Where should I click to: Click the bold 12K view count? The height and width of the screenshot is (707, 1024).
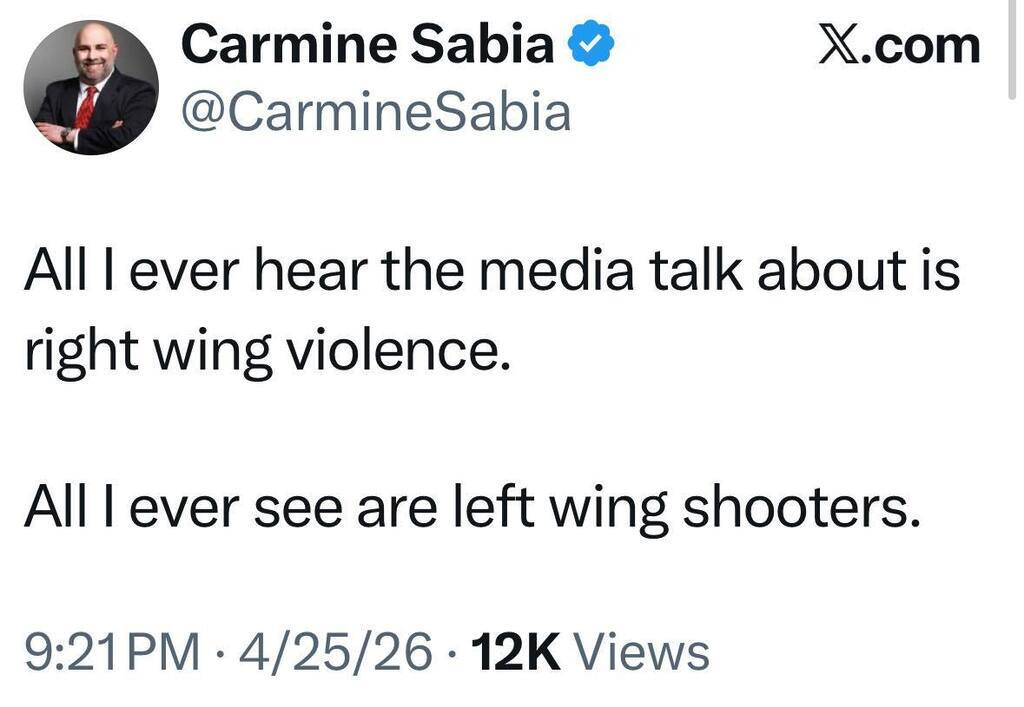[518, 653]
